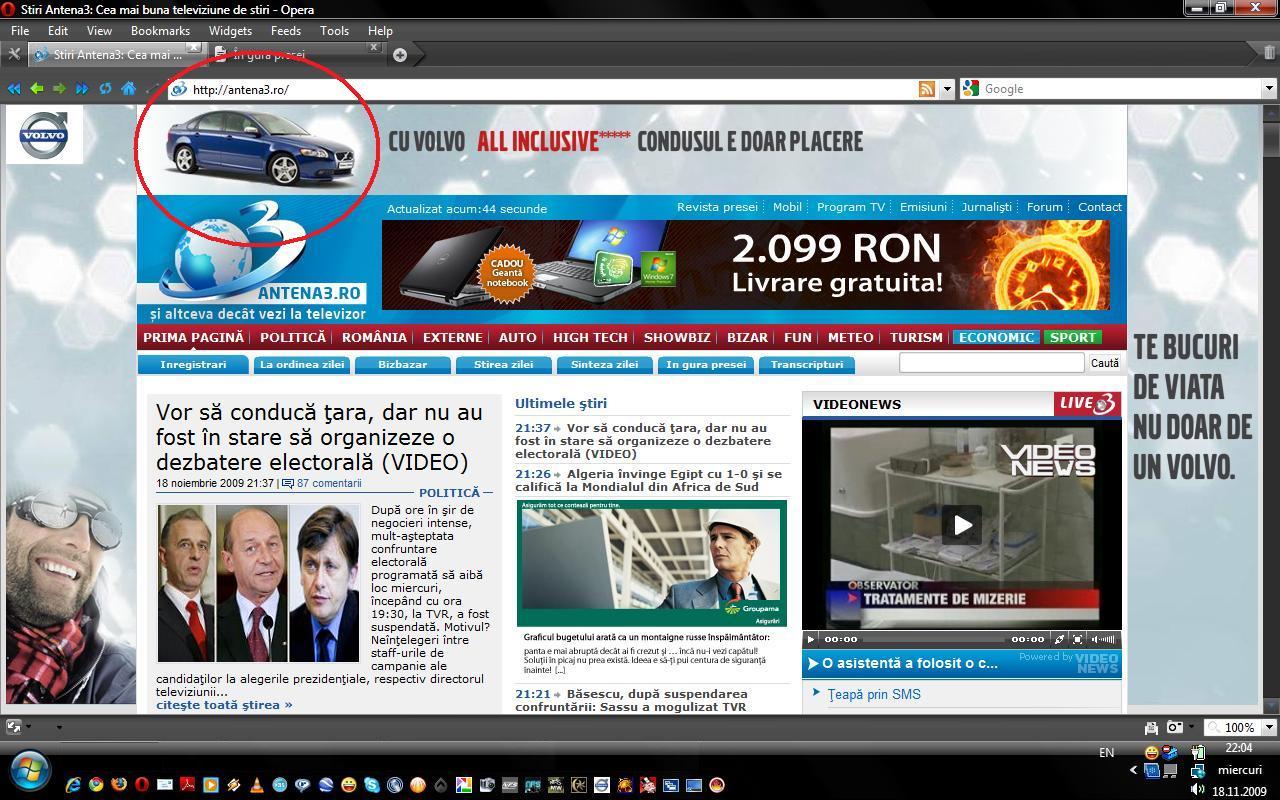Close the Stiri Antena3 tab
1280x800 pixels.
click(x=194, y=47)
